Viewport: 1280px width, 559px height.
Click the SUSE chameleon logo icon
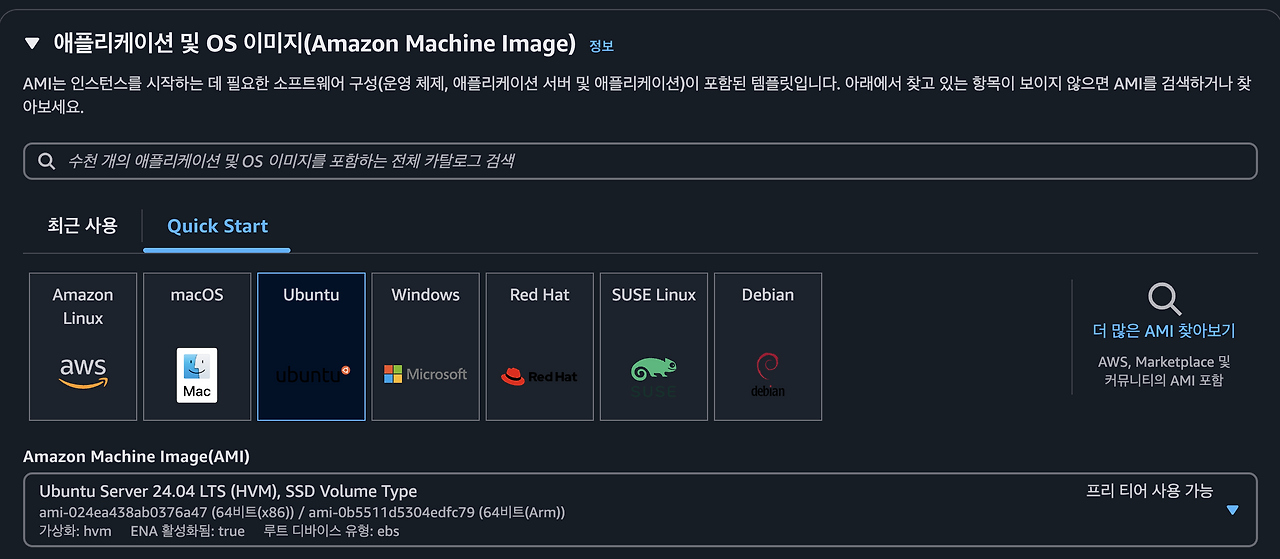coord(654,376)
